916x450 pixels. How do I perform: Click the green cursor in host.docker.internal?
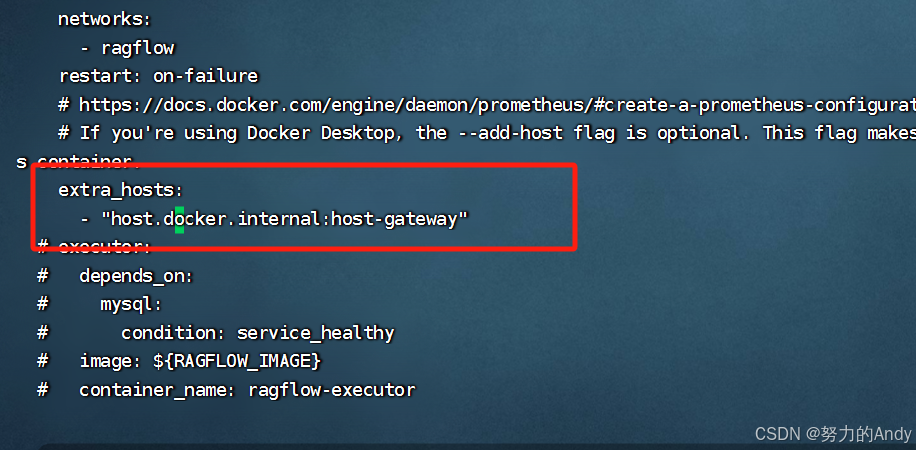click(179, 219)
